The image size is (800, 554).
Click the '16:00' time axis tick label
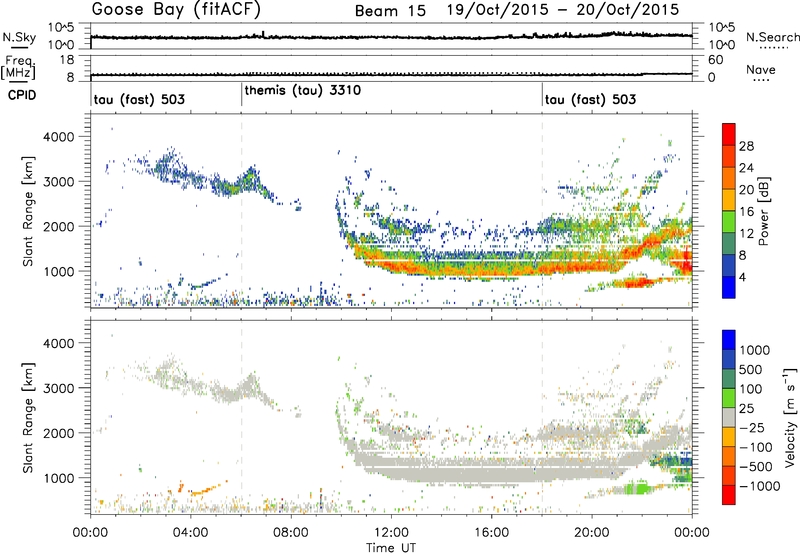(x=491, y=533)
